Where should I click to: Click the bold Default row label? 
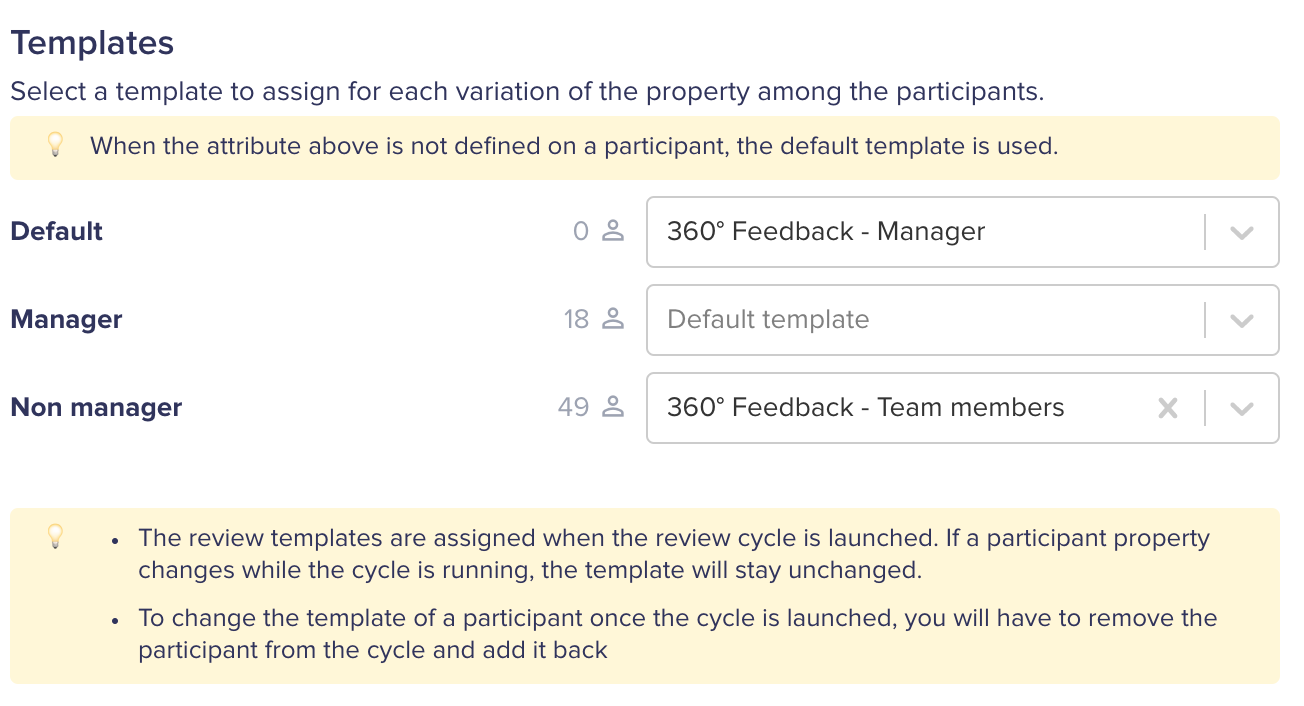tap(57, 231)
